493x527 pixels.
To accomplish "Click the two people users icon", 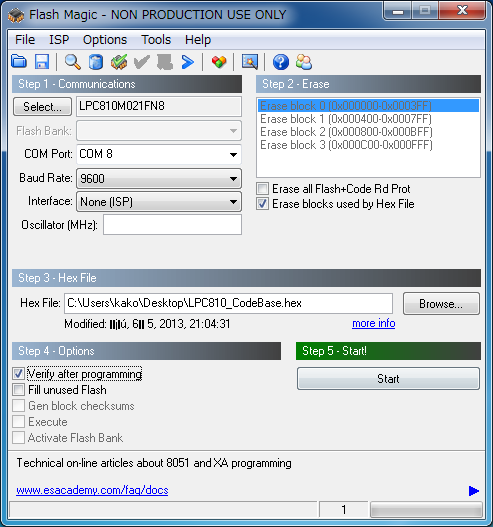I will click(304, 62).
